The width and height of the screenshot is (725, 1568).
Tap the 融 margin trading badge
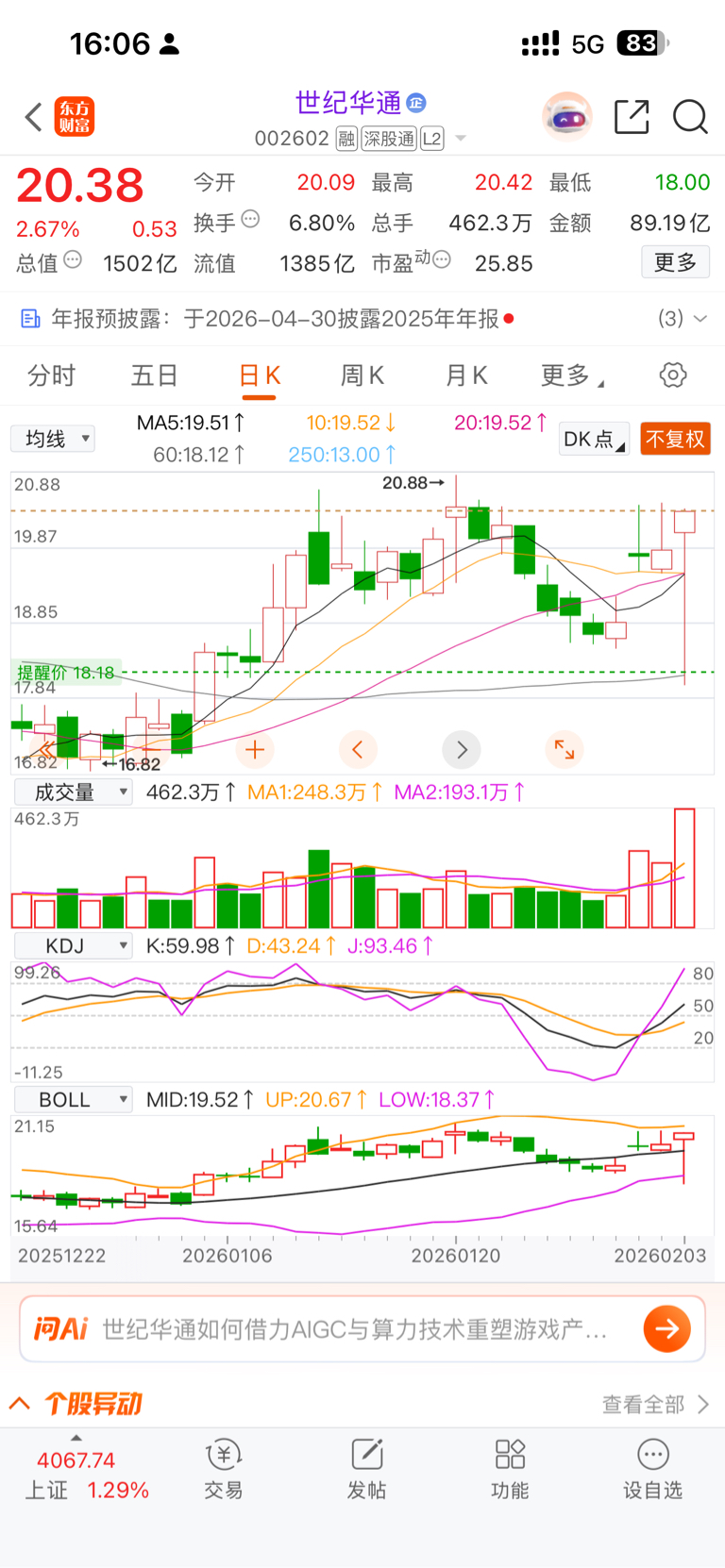[x=346, y=139]
